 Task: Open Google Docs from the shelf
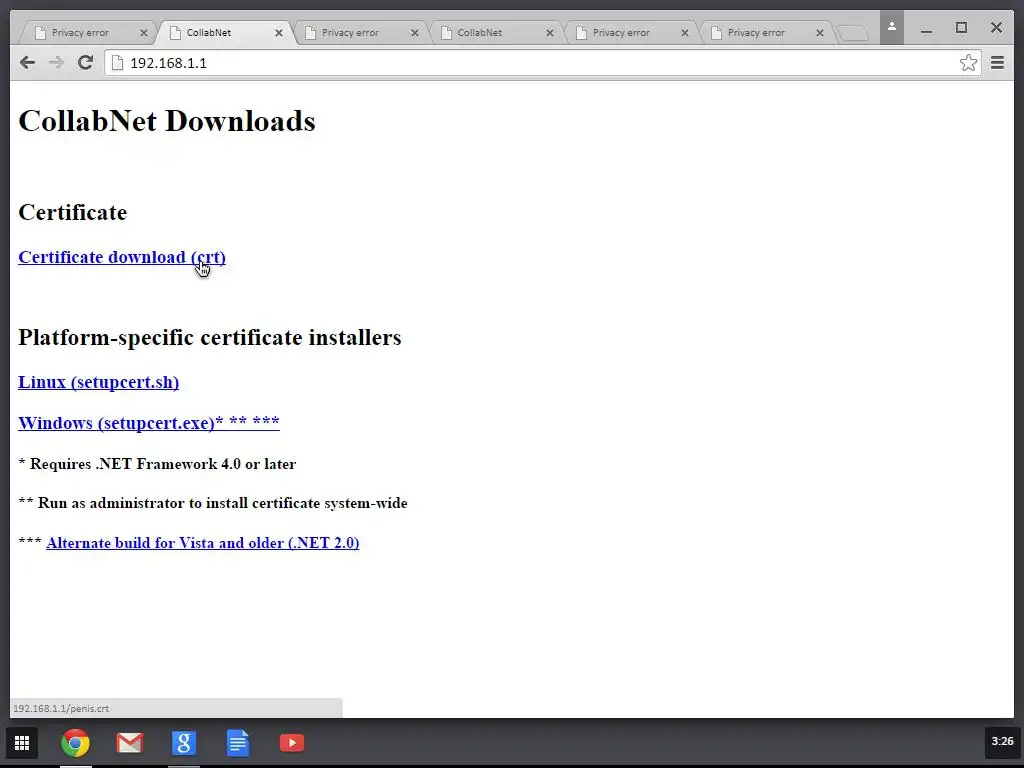(238, 743)
